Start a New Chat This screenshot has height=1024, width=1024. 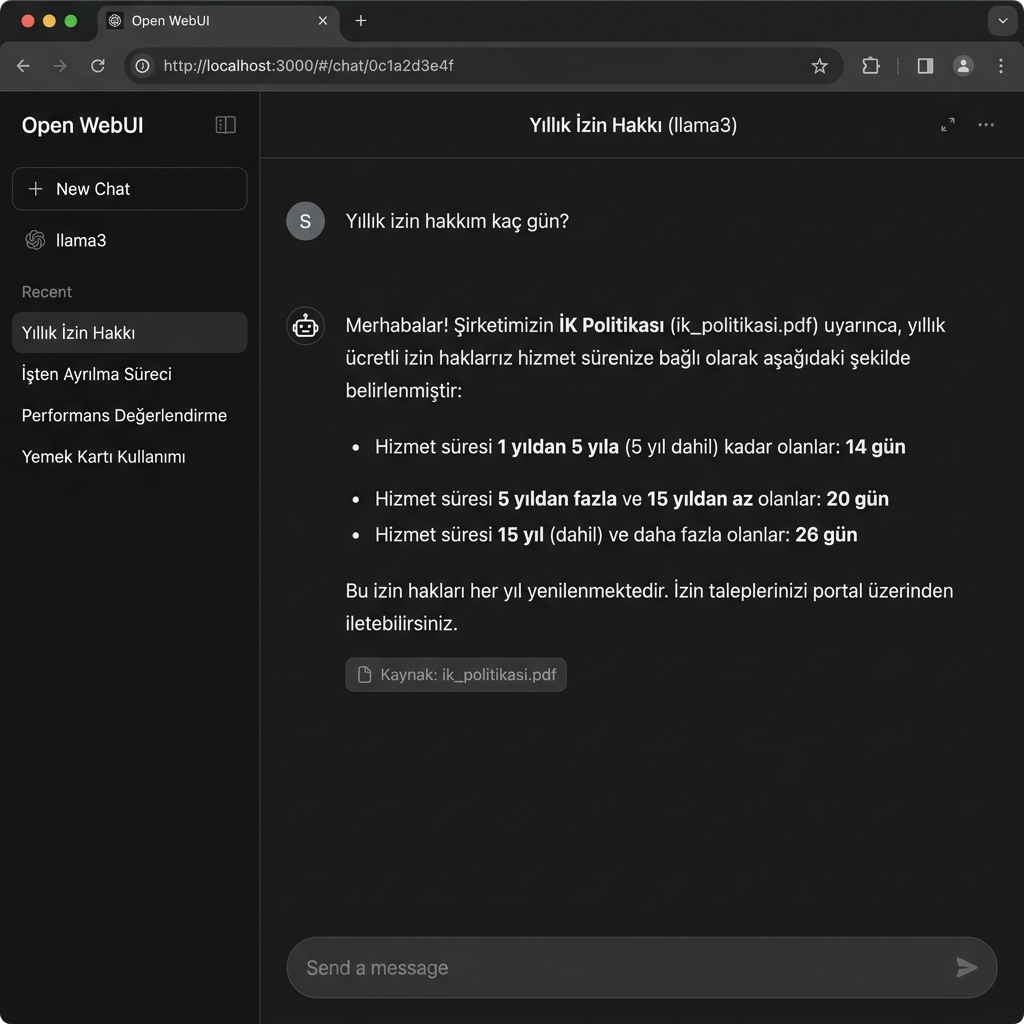tap(129, 189)
